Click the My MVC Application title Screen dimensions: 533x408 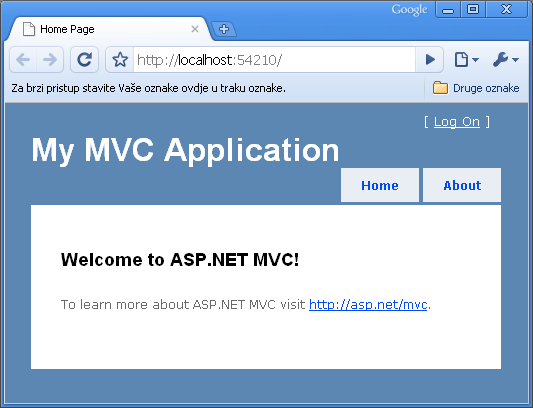tap(185, 150)
